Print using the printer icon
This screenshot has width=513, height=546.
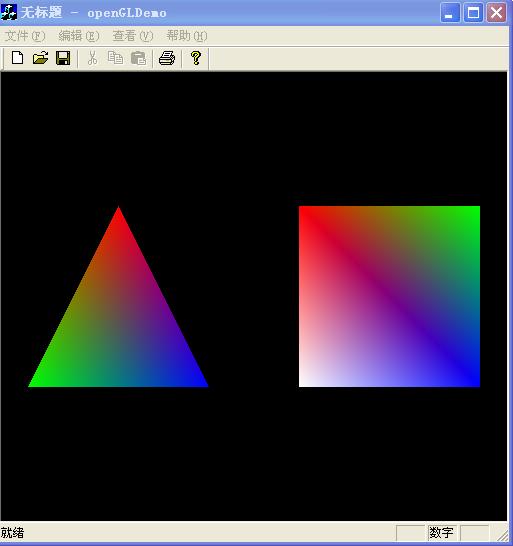click(x=167, y=58)
